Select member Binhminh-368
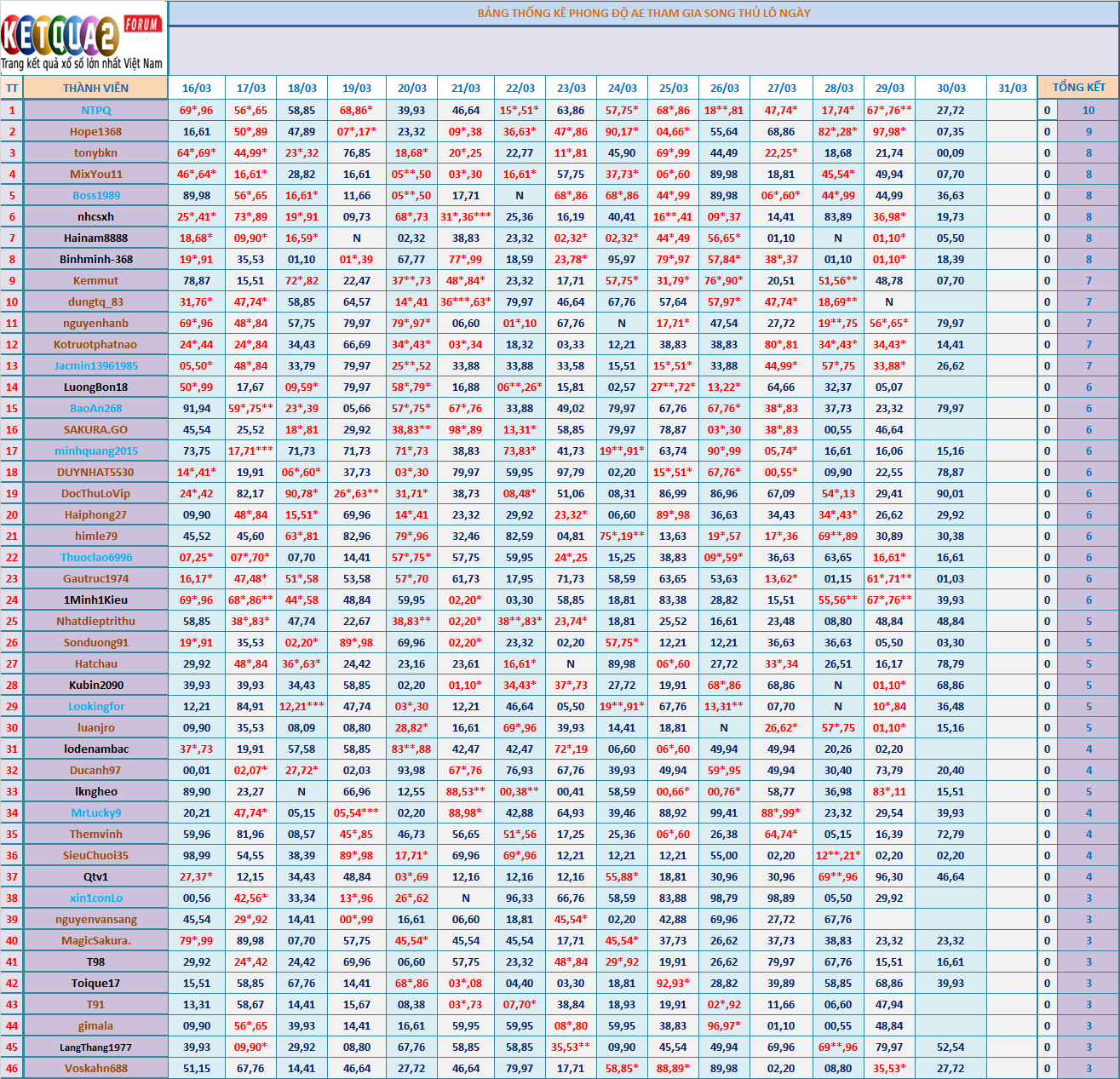This screenshot has width=1120, height=1079. (x=96, y=259)
